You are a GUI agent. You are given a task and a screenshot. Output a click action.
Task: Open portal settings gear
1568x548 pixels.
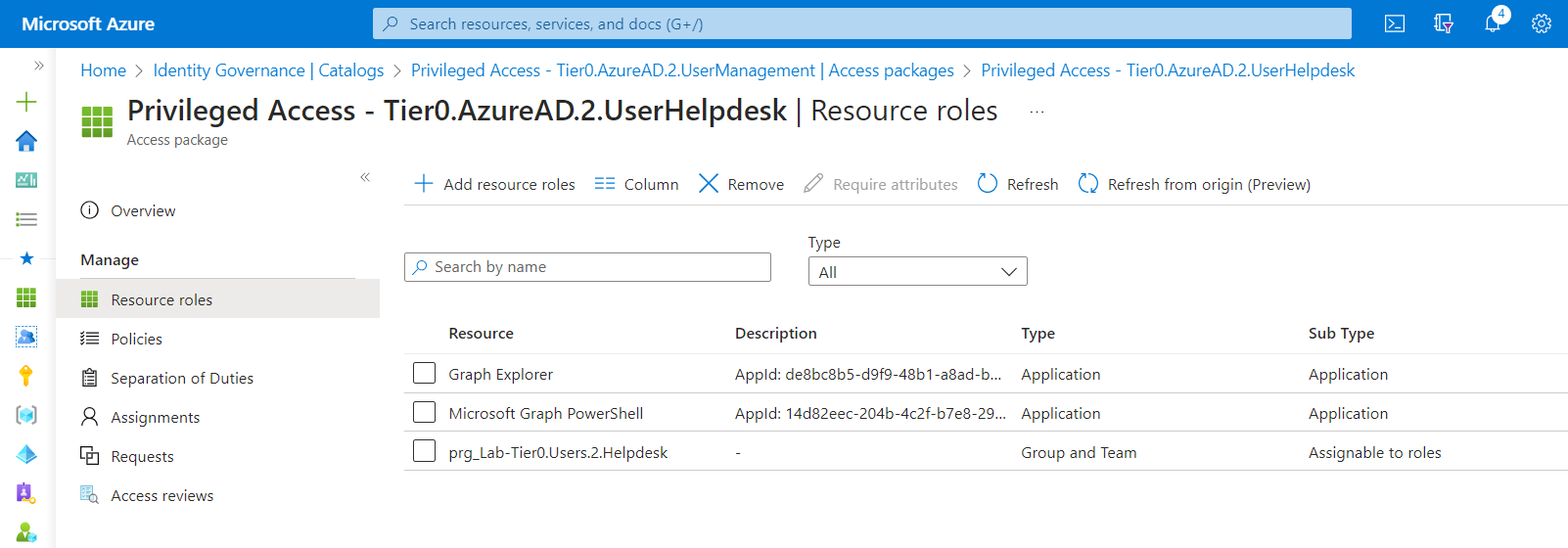pyautogui.click(x=1542, y=23)
